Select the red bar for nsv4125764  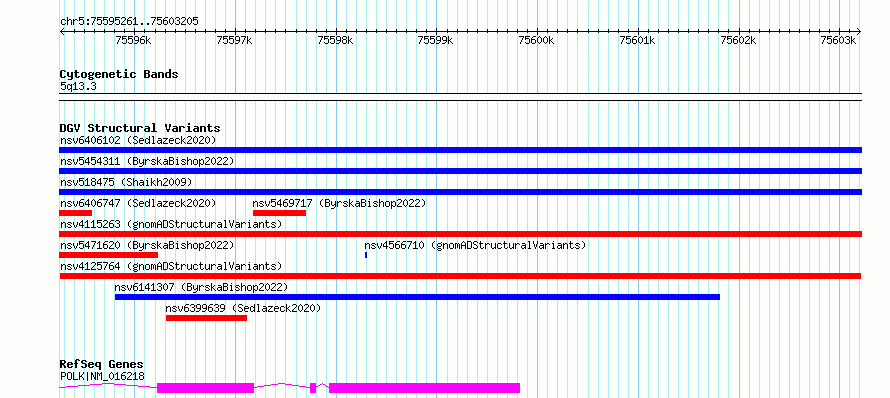460,276
